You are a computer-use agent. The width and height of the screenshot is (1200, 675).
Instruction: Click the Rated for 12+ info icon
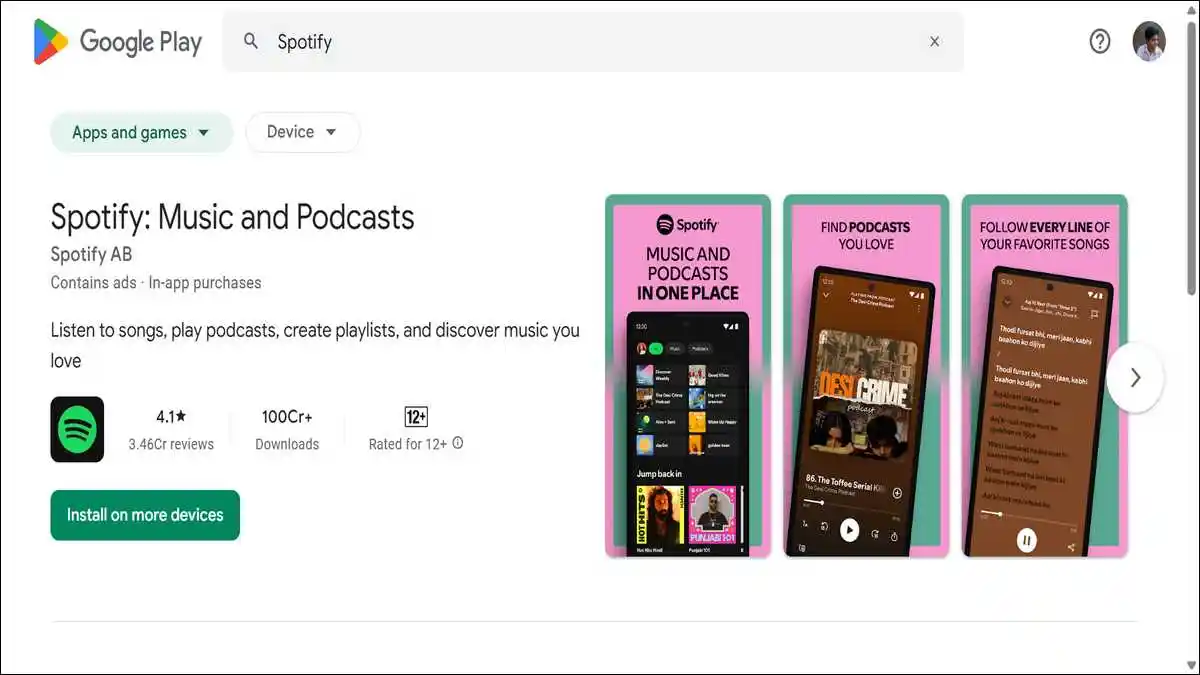pyautogui.click(x=458, y=443)
